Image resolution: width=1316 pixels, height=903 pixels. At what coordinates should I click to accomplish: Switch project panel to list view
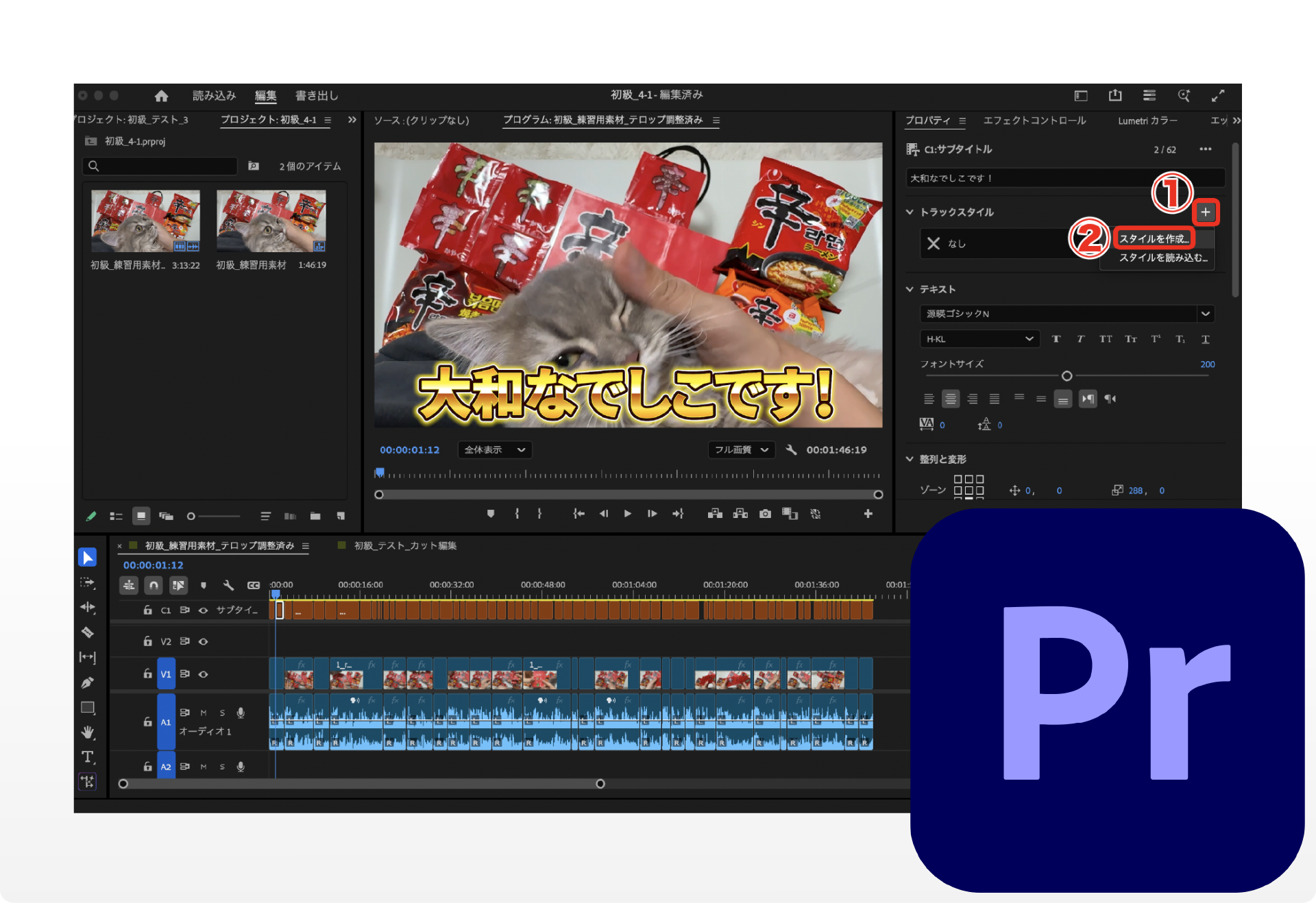tap(117, 517)
